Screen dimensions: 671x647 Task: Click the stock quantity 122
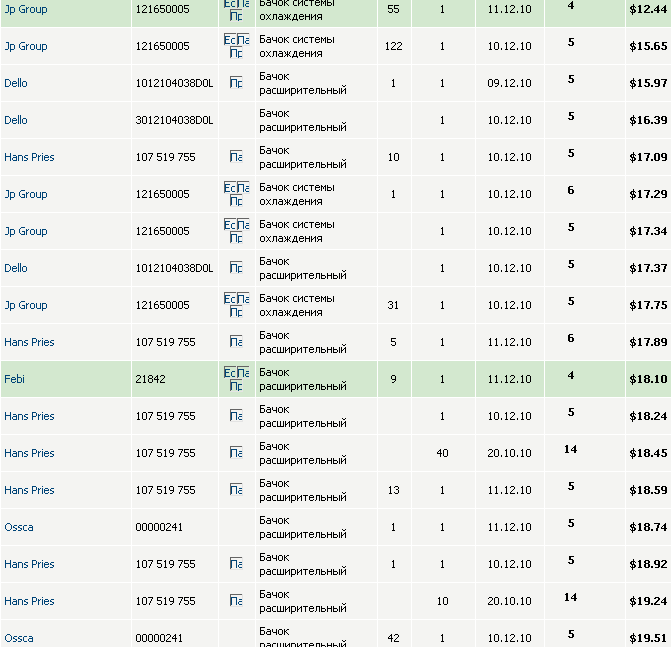click(x=393, y=46)
